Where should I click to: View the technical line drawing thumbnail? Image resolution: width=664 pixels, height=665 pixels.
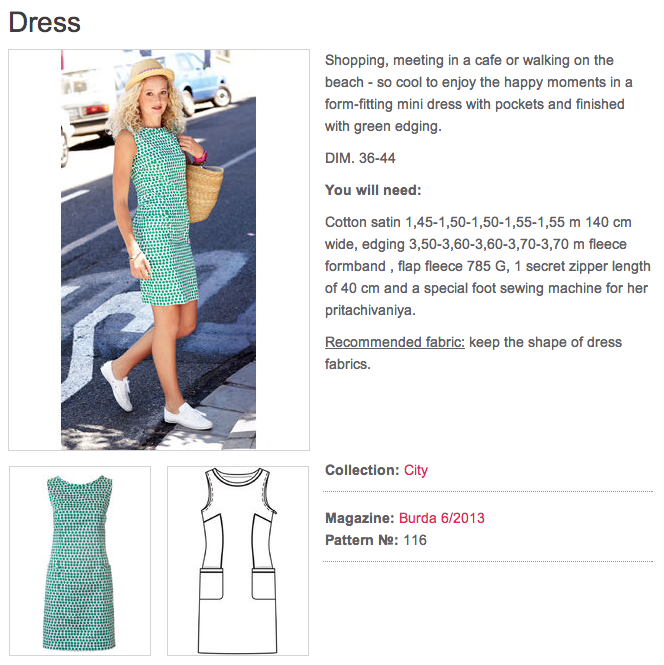pos(238,561)
